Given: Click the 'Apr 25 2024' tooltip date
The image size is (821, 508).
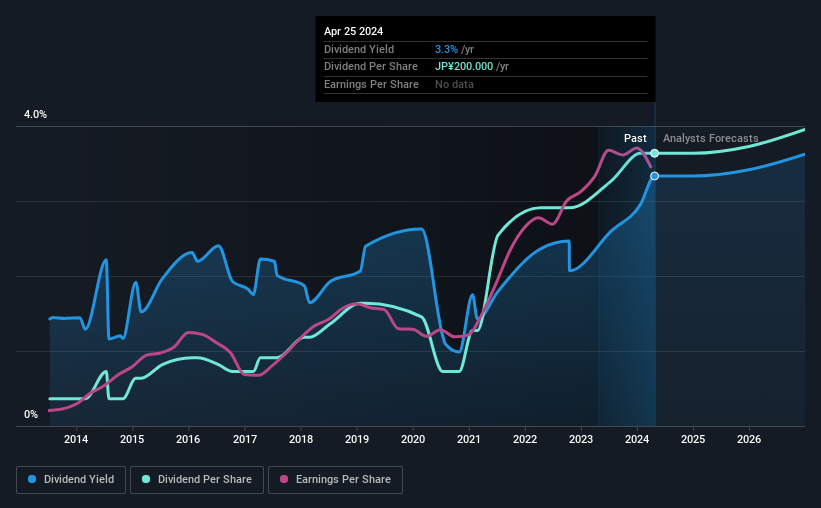Looking at the screenshot, I should click(353, 31).
